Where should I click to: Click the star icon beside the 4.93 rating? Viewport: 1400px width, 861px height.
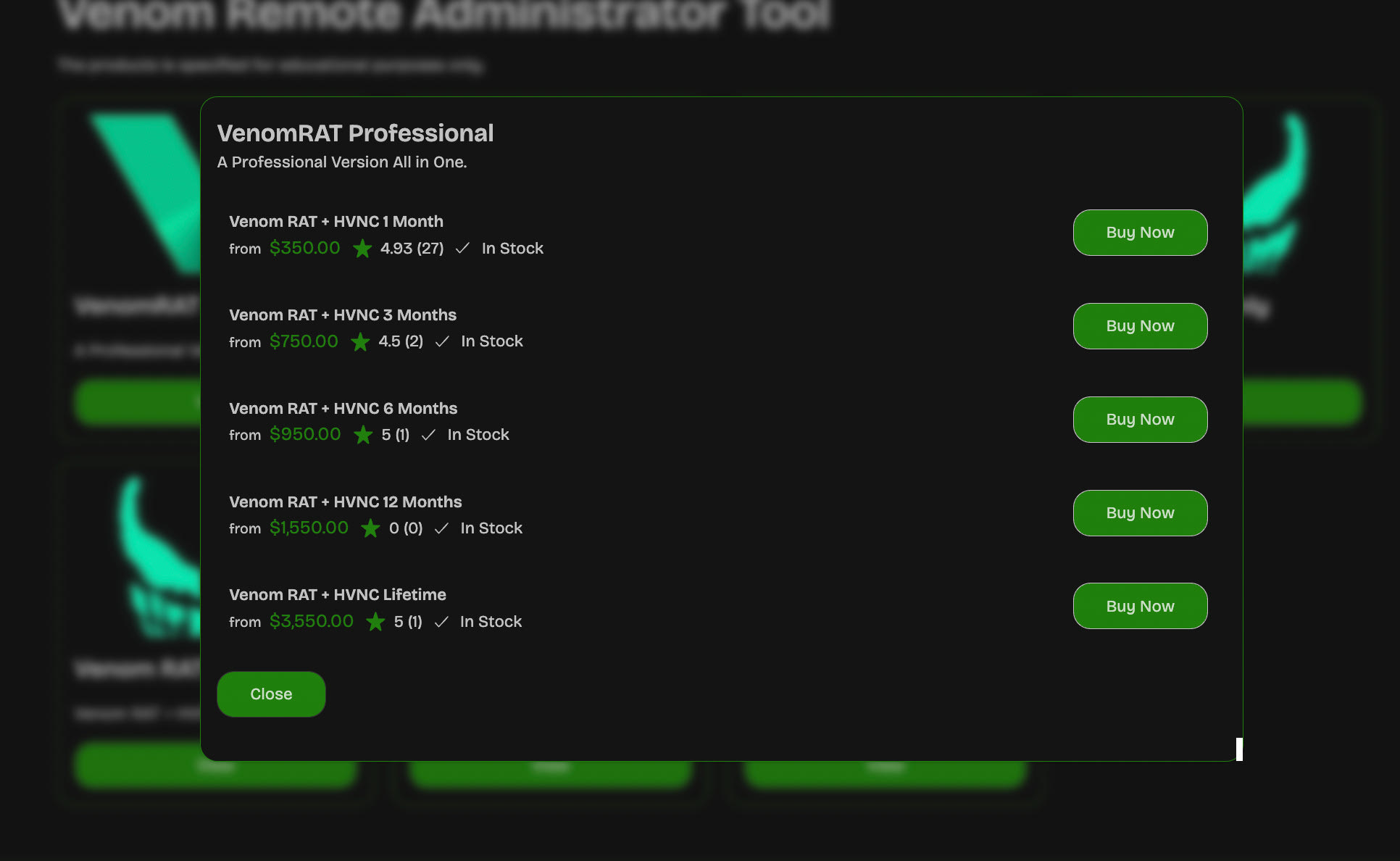click(x=362, y=249)
